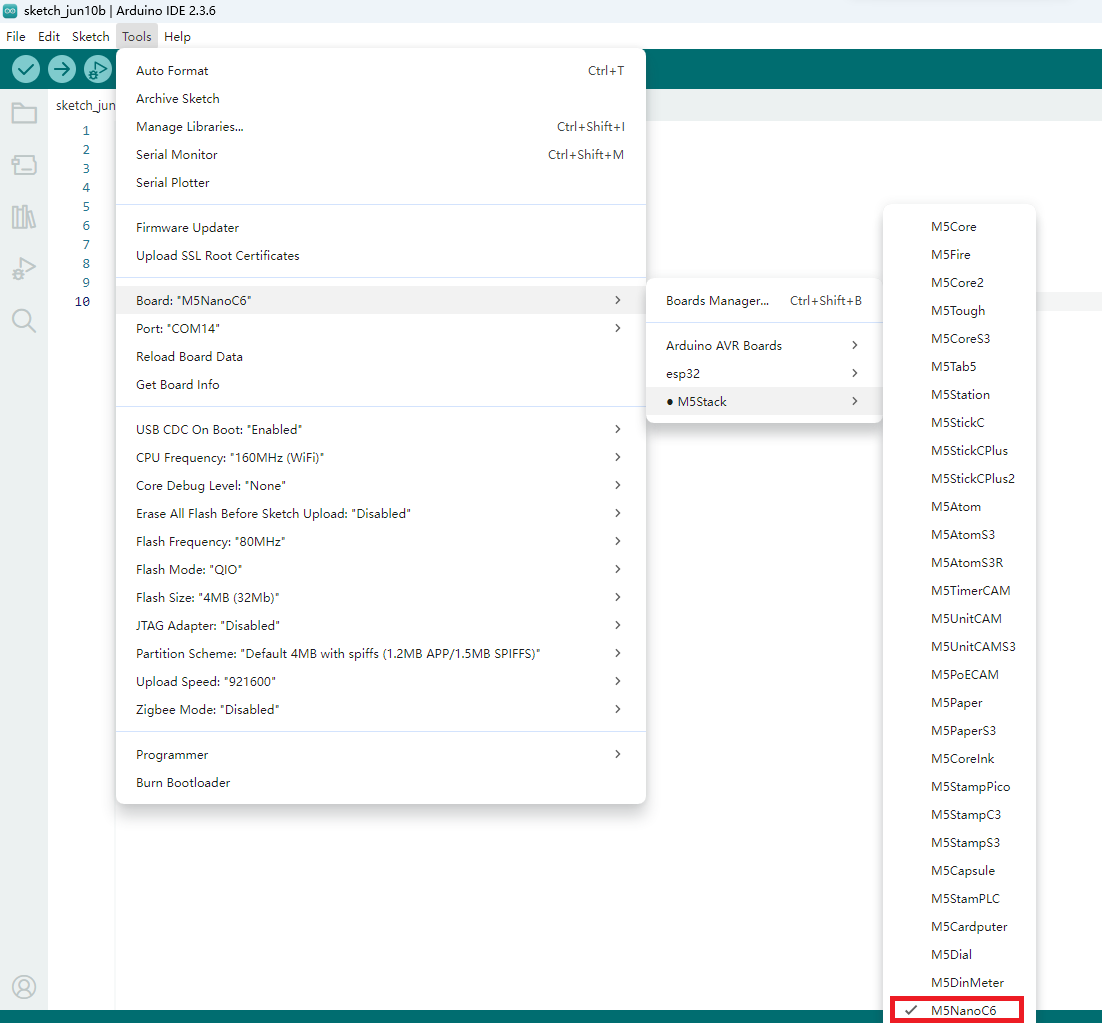Select the M5AtomS3 board
This screenshot has height=1023, width=1102.
point(959,535)
